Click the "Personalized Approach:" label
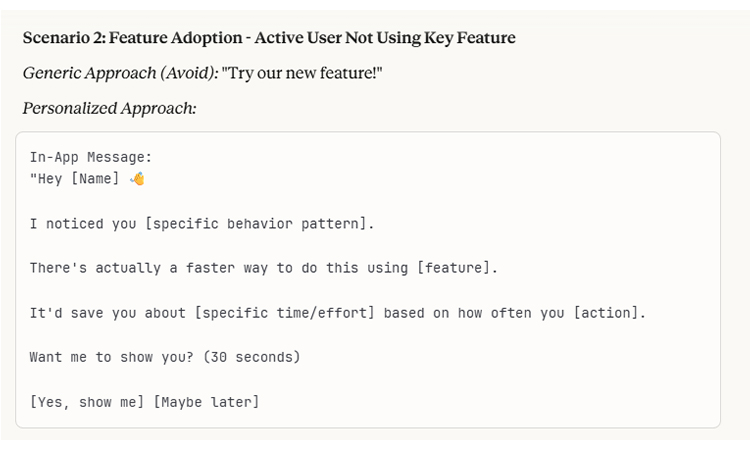750x450 pixels. [x=109, y=107]
